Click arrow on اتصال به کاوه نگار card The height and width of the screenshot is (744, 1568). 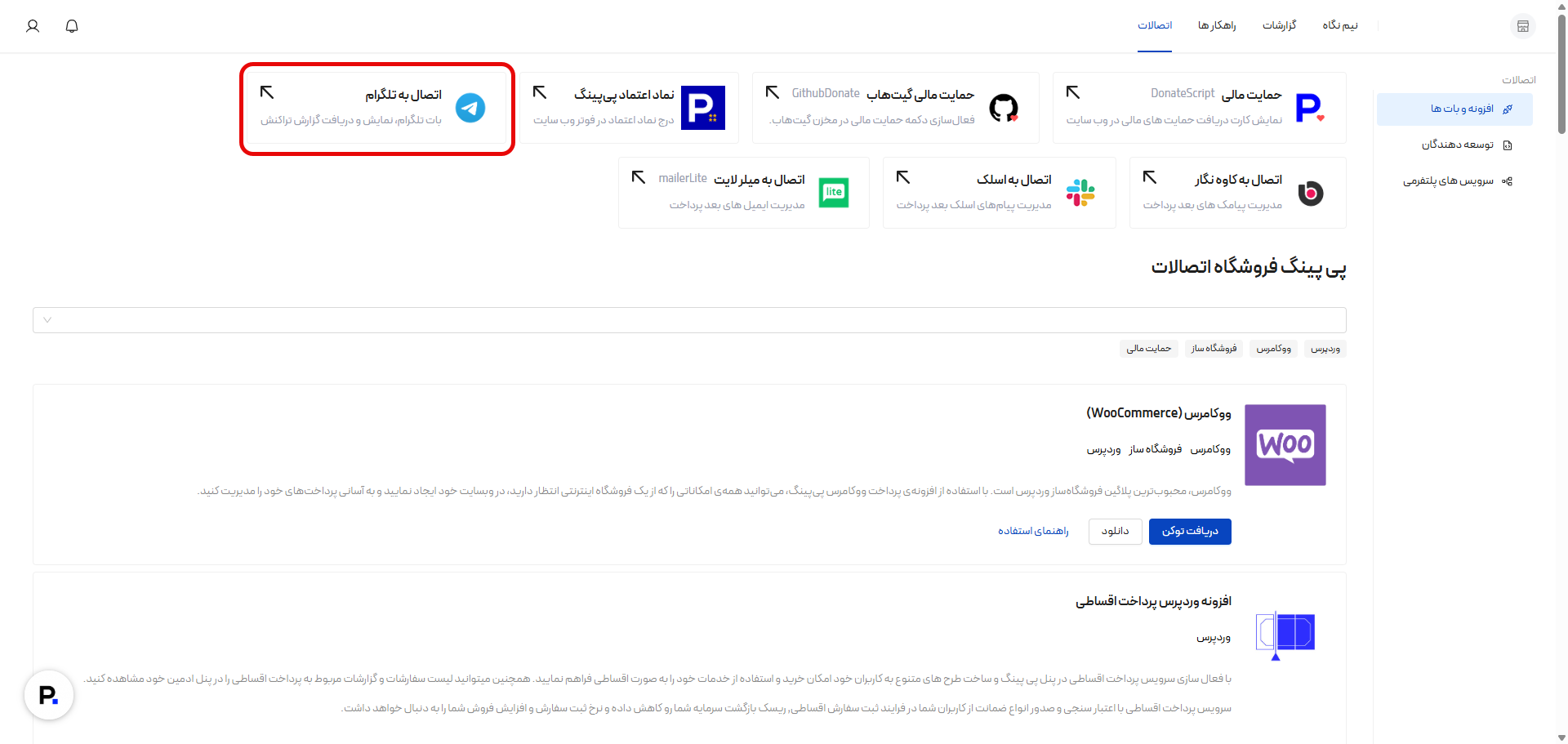click(1150, 177)
